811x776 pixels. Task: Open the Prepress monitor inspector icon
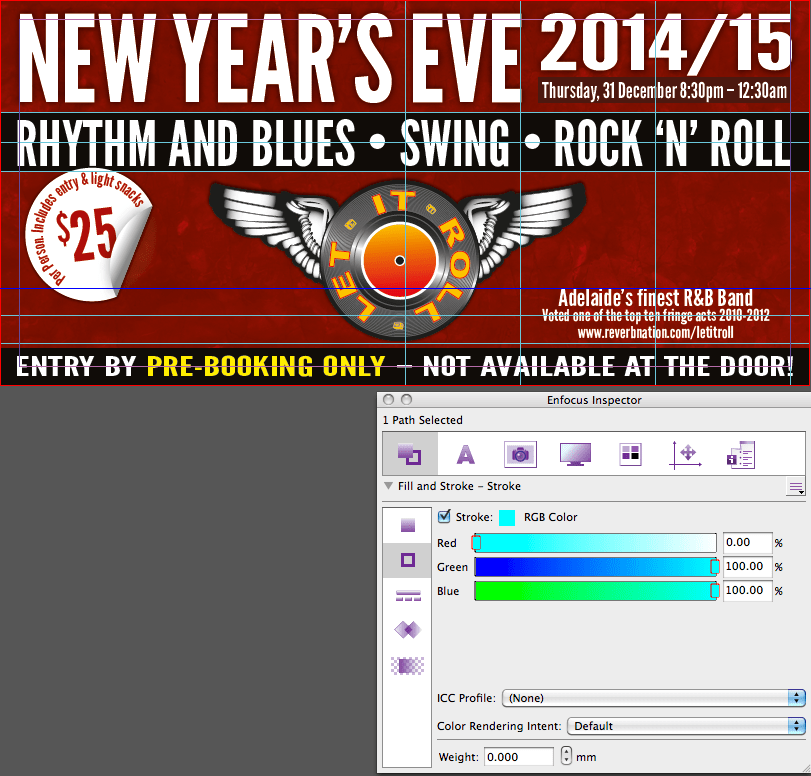point(575,455)
